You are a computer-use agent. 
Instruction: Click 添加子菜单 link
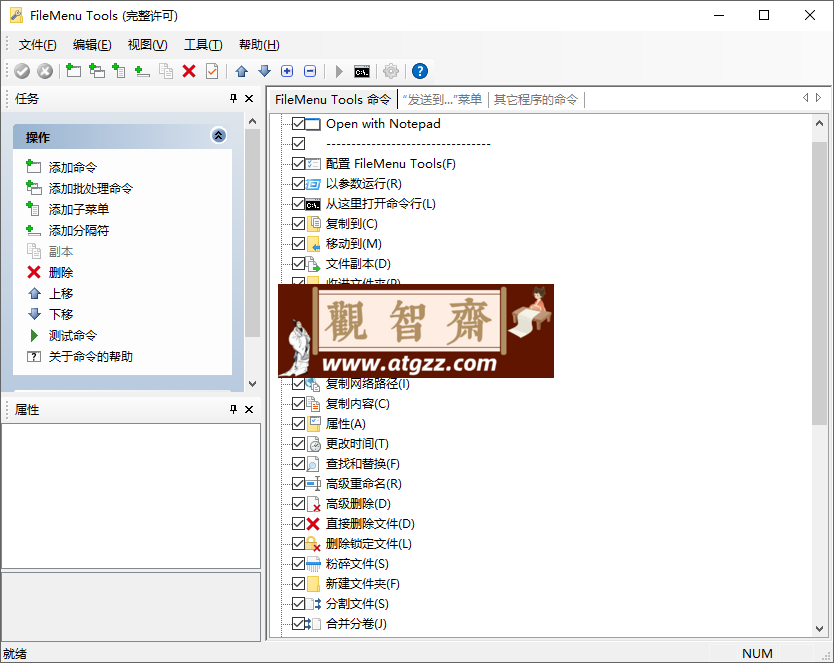pyautogui.click(x=79, y=209)
